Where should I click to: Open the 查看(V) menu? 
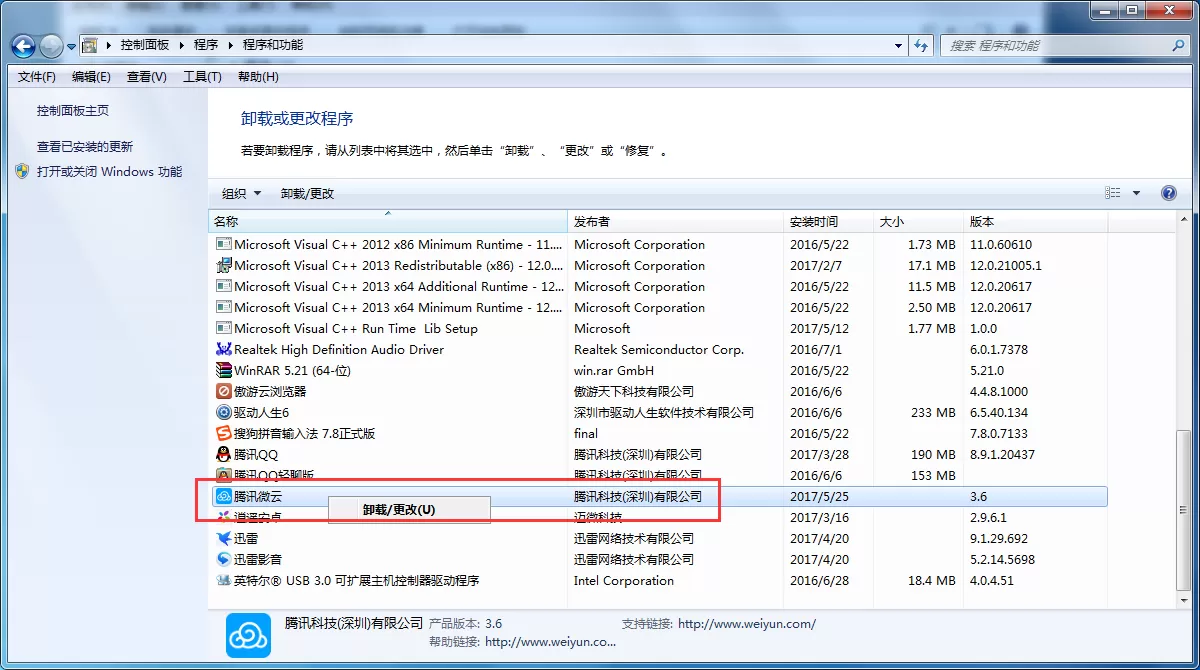click(147, 77)
